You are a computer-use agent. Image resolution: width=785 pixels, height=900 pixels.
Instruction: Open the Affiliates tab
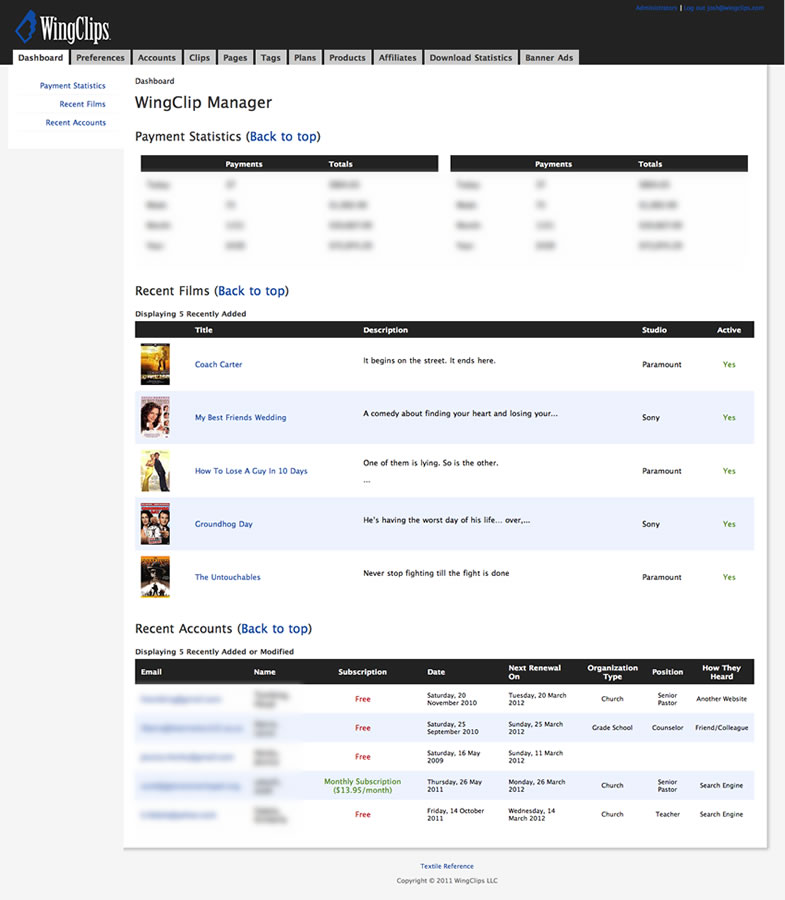(x=398, y=58)
